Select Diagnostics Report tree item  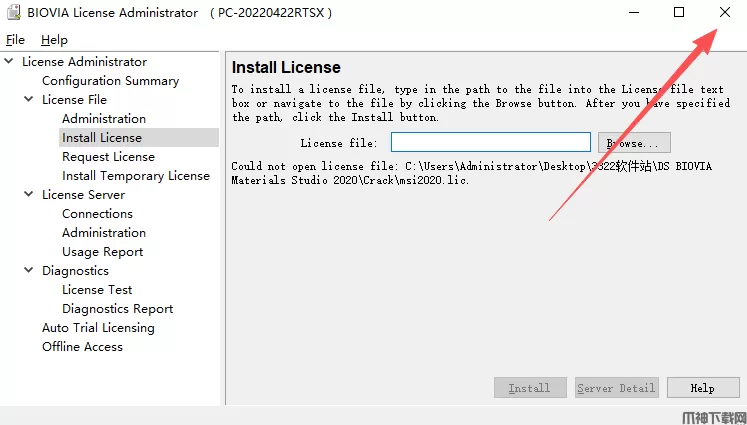pyautogui.click(x=117, y=309)
